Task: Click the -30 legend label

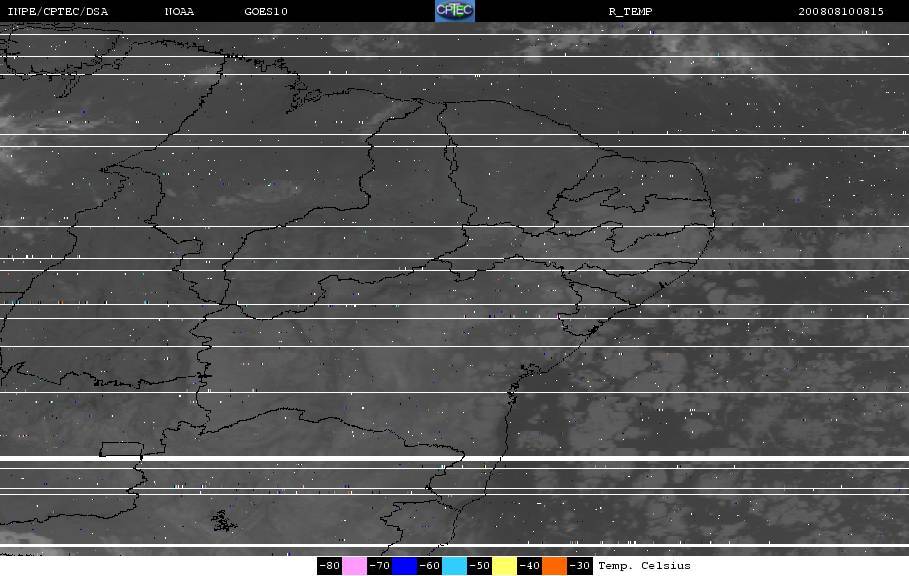Action: pyautogui.click(x=579, y=566)
